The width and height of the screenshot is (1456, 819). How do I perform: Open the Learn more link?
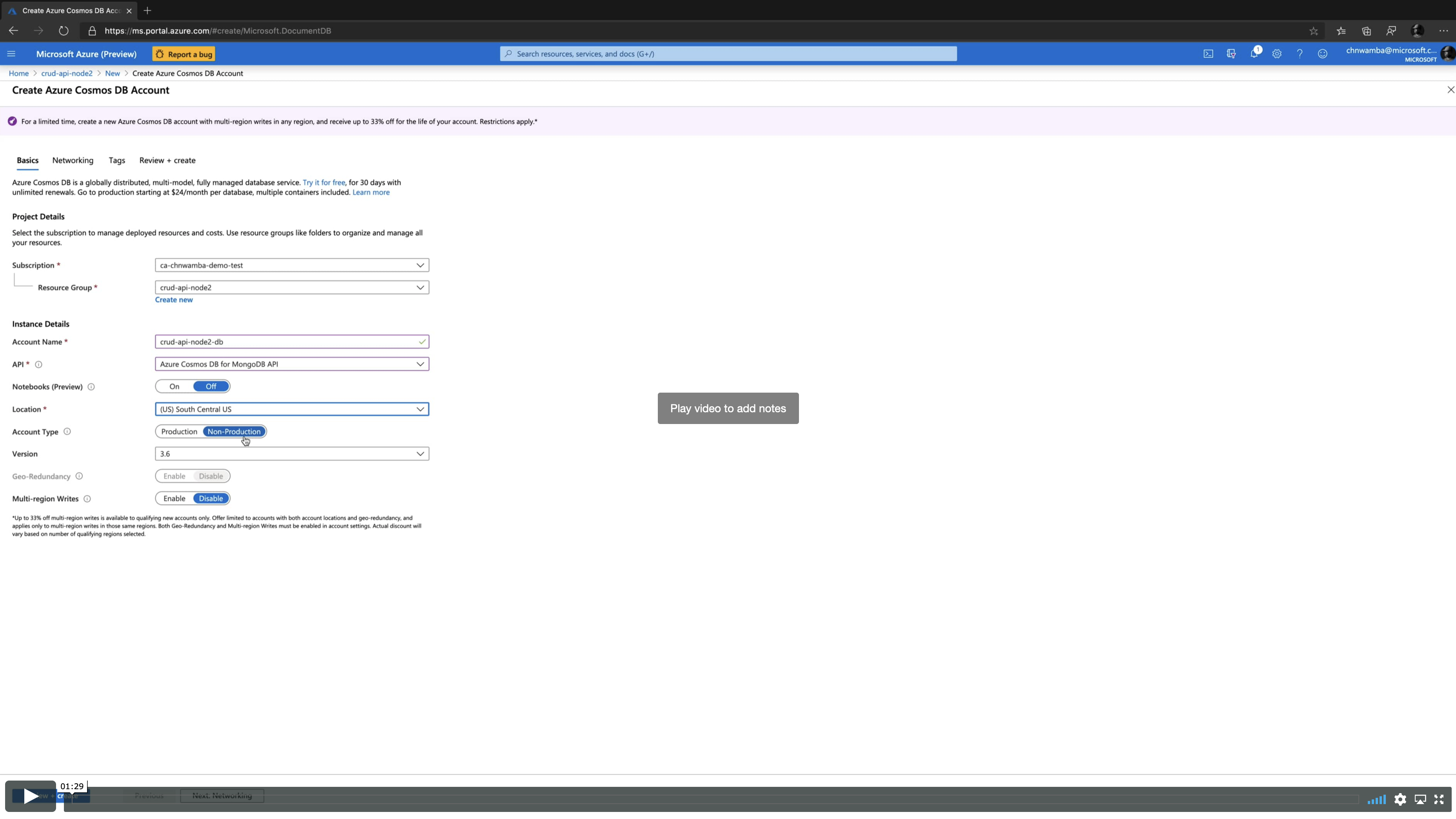(x=371, y=192)
